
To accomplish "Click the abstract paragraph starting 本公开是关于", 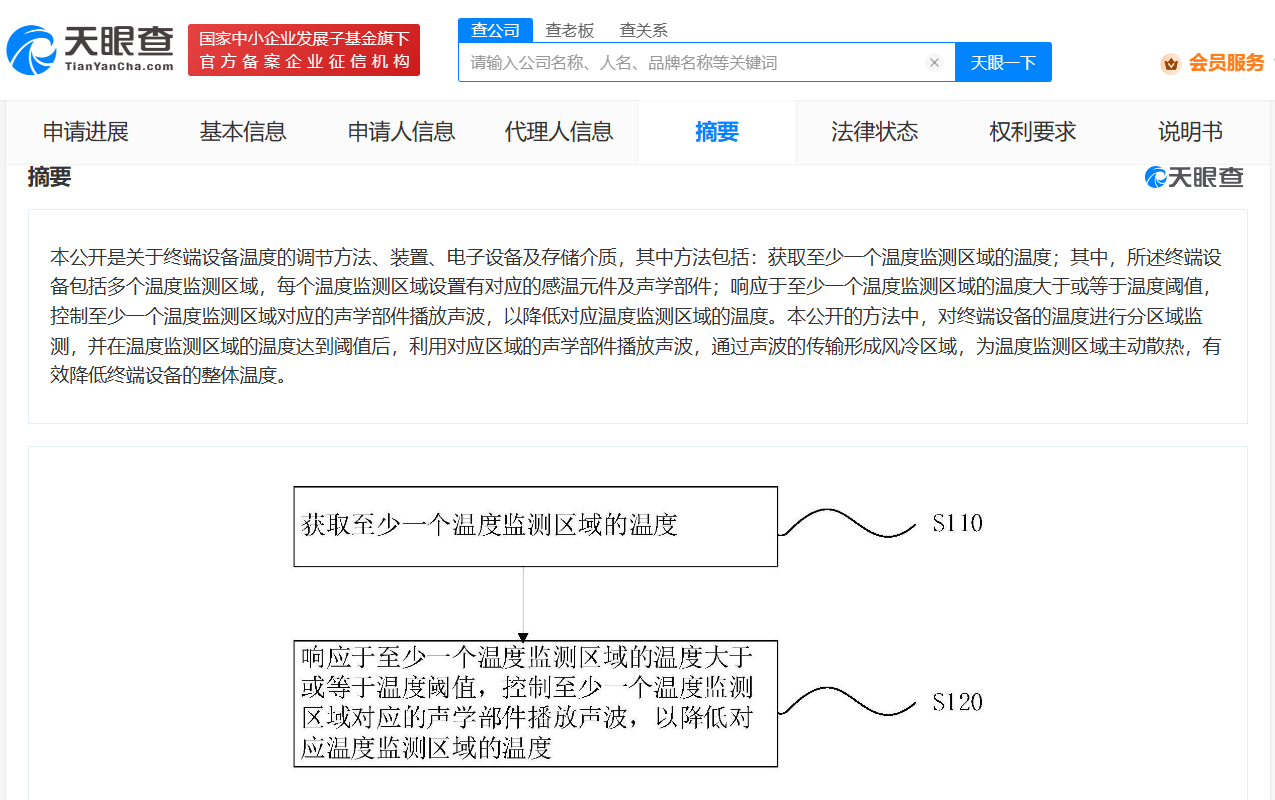I will coord(637,316).
